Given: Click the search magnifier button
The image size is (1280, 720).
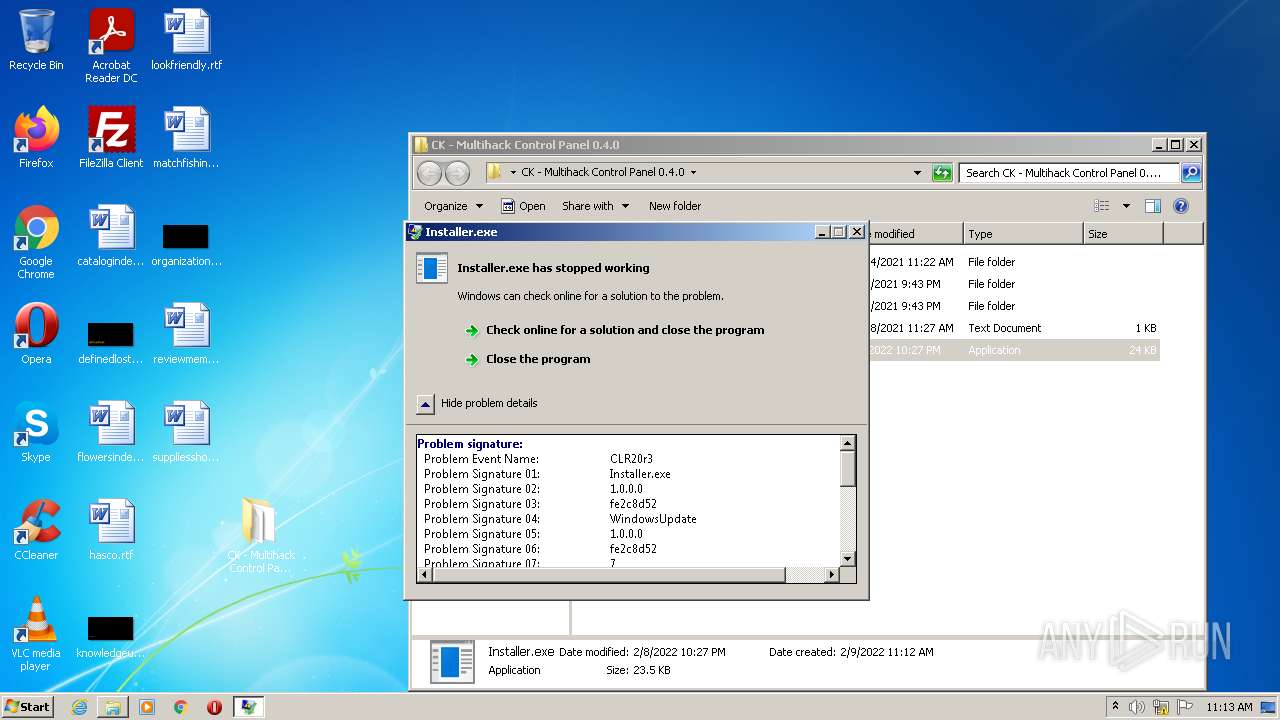Looking at the screenshot, I should point(1191,173).
